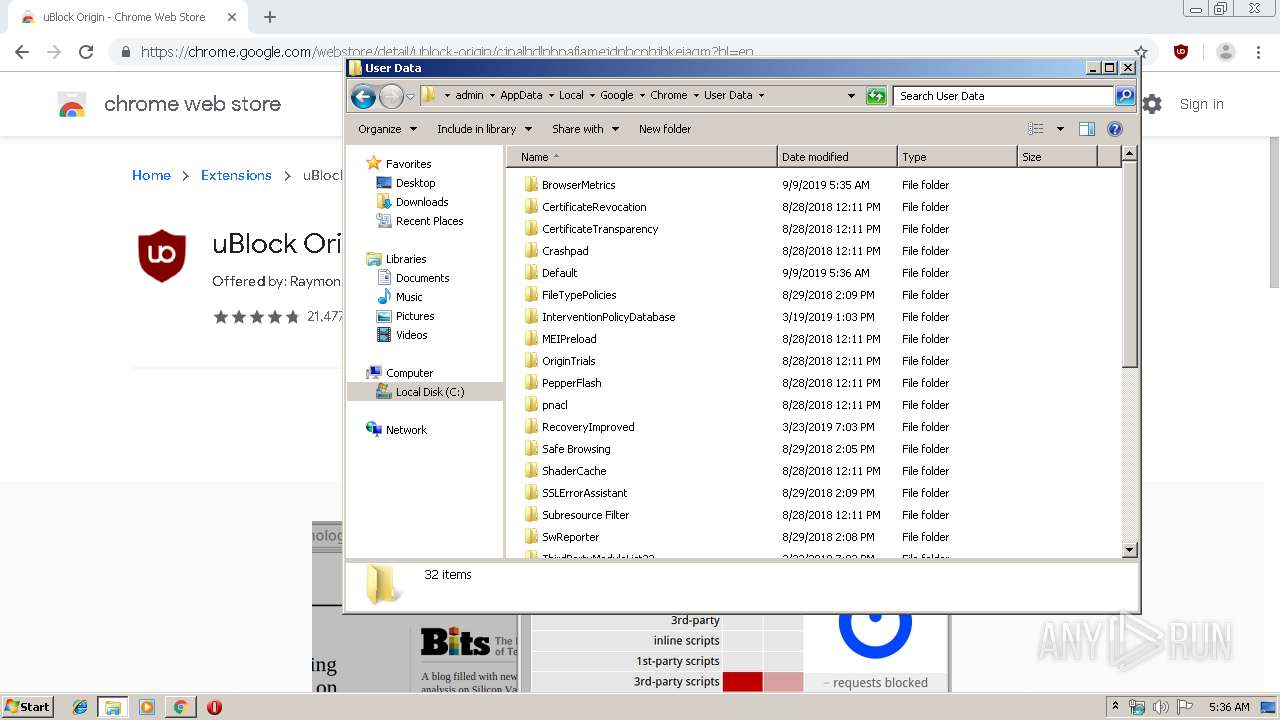Viewport: 1280px width, 720px height.
Task: Open the Start menu
Action: click(x=27, y=707)
